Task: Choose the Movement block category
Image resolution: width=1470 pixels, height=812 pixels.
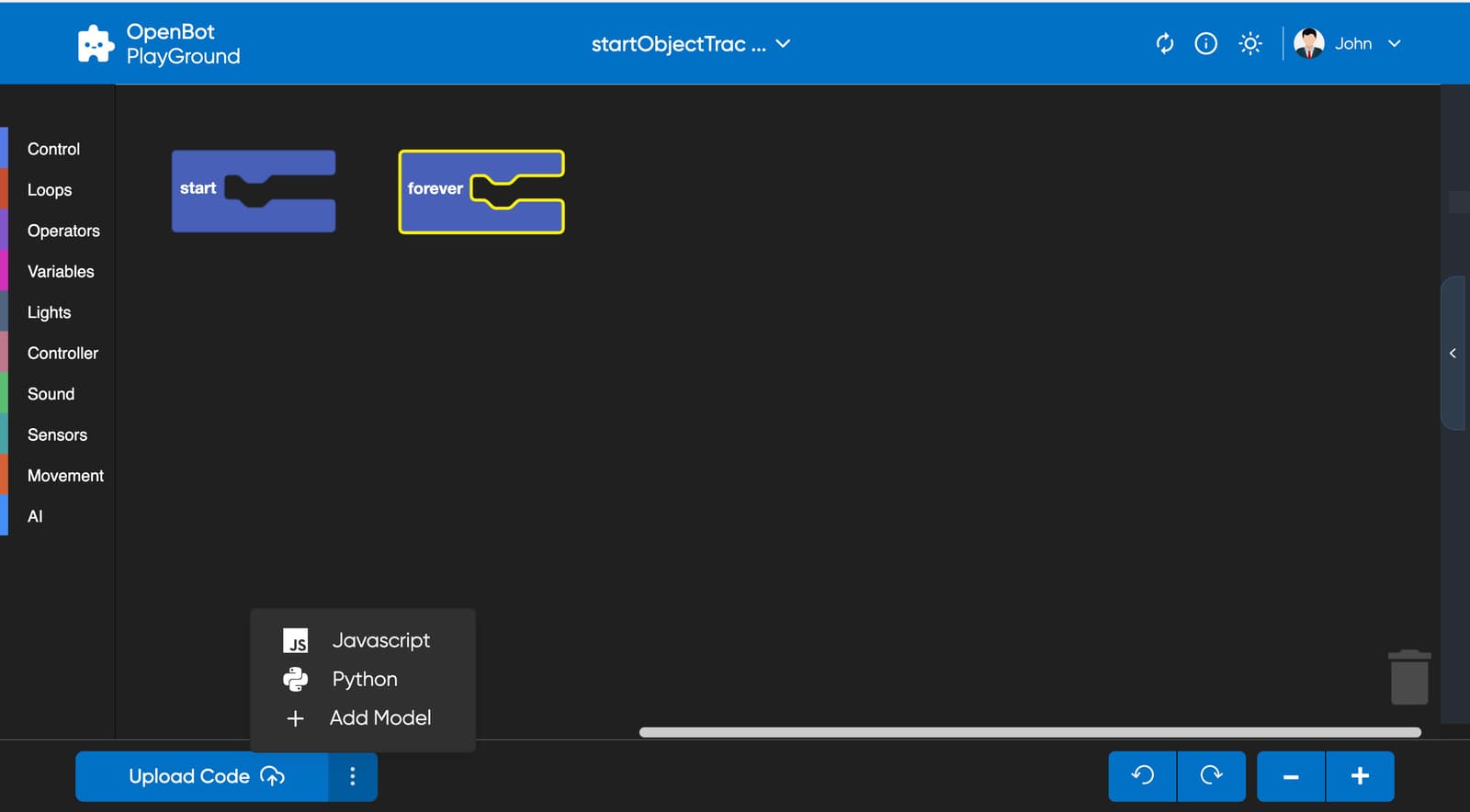Action: (65, 476)
